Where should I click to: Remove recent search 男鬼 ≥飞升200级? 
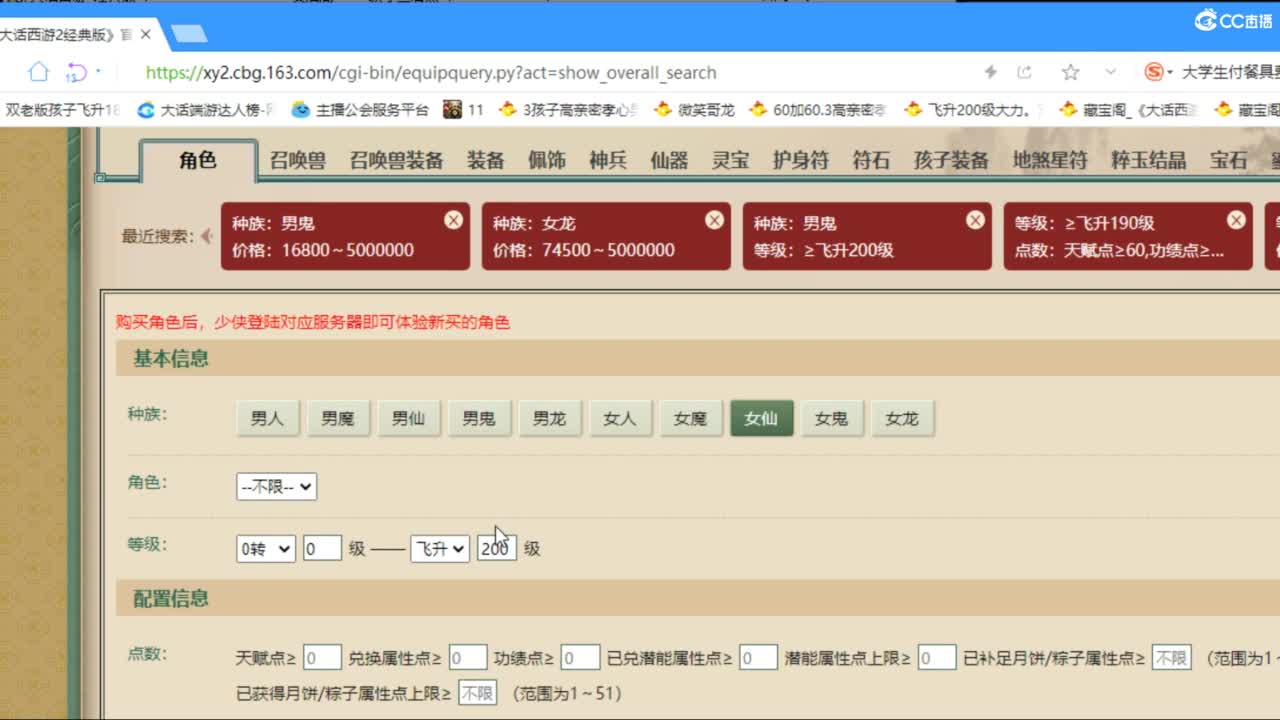click(x=975, y=220)
